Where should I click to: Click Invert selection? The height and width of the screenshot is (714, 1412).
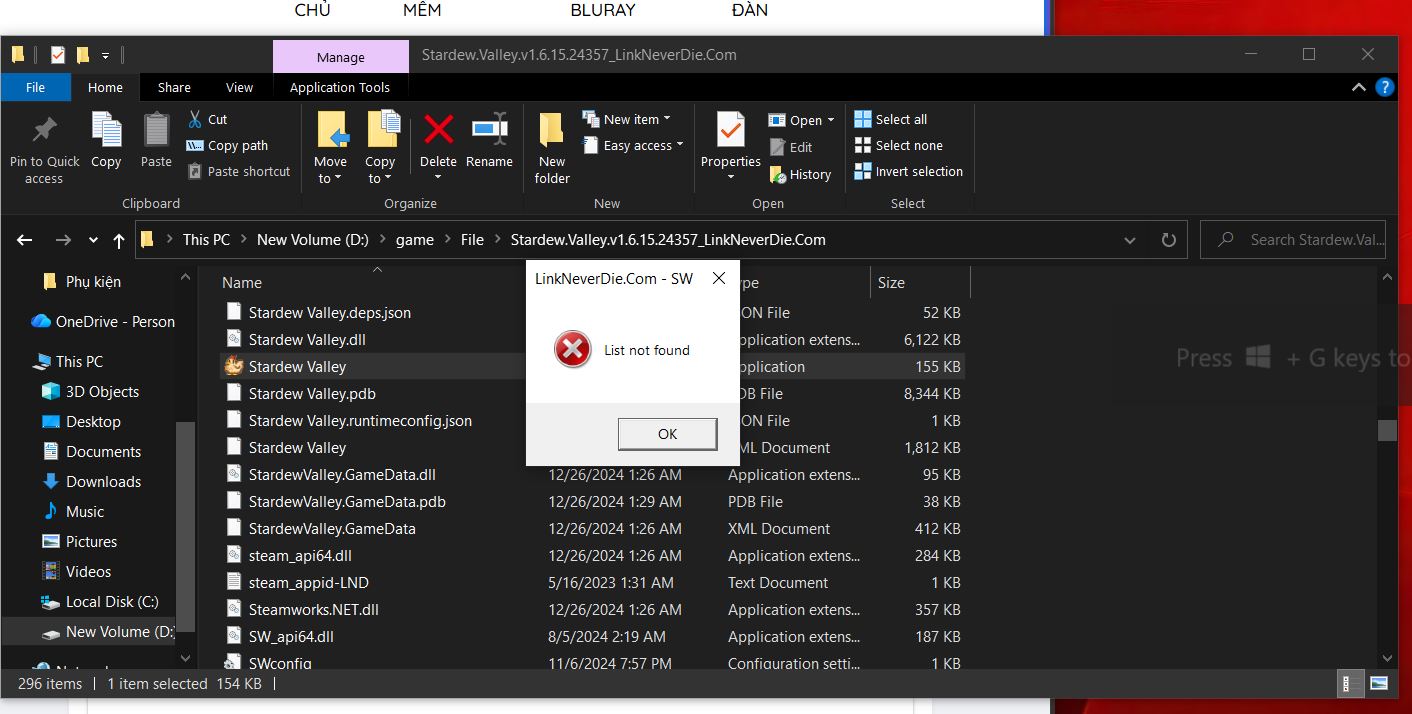click(x=908, y=171)
